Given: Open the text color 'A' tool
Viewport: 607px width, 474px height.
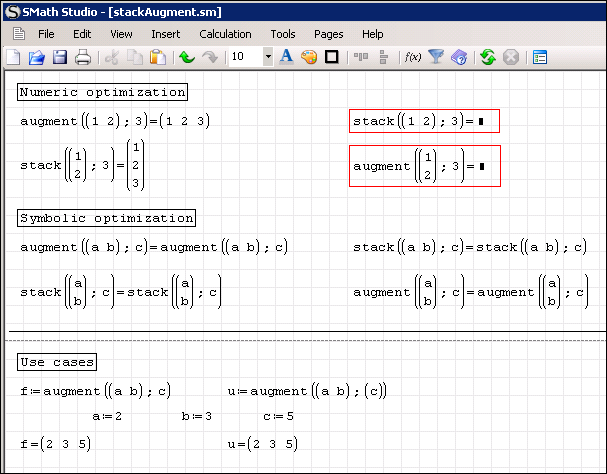Looking at the screenshot, I should 286,57.
